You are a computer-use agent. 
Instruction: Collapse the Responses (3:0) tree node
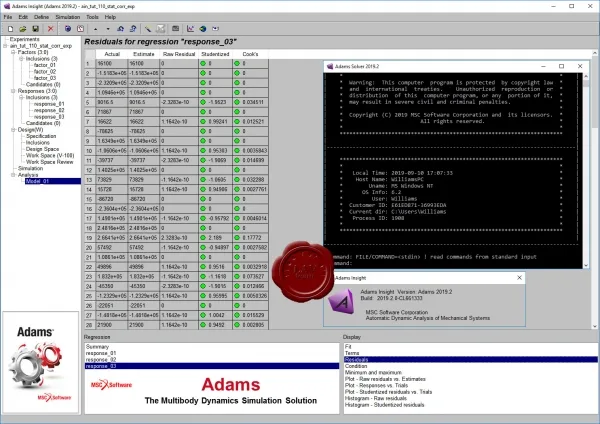pyautogui.click(x=13, y=91)
